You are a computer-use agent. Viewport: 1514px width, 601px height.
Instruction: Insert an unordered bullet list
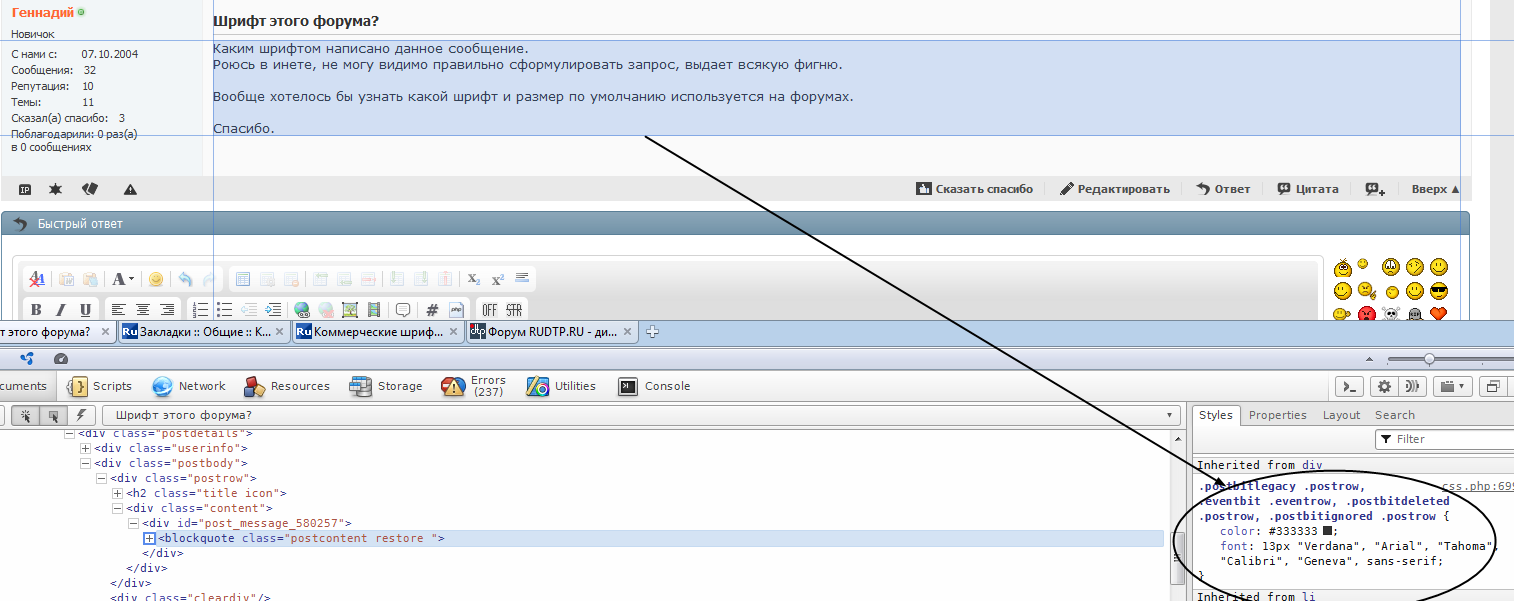[225, 310]
